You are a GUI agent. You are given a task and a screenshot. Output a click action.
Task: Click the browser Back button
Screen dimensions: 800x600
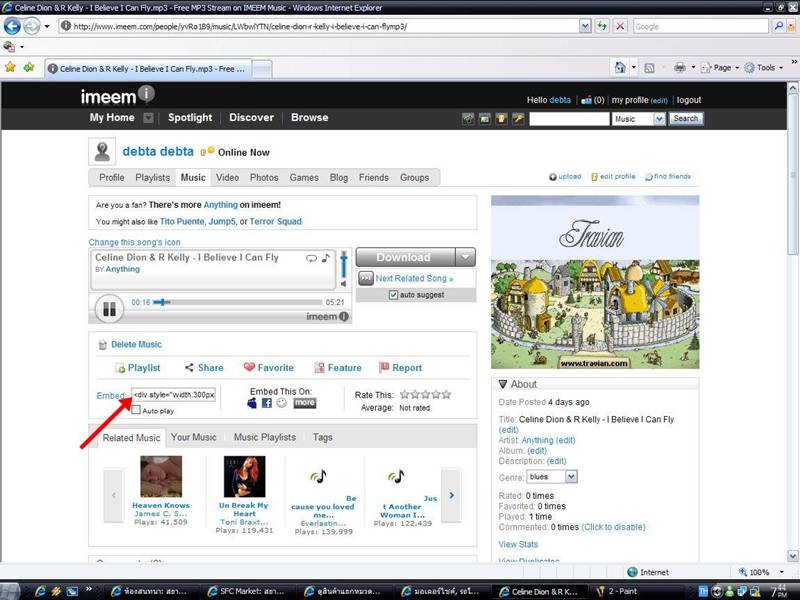(x=12, y=26)
